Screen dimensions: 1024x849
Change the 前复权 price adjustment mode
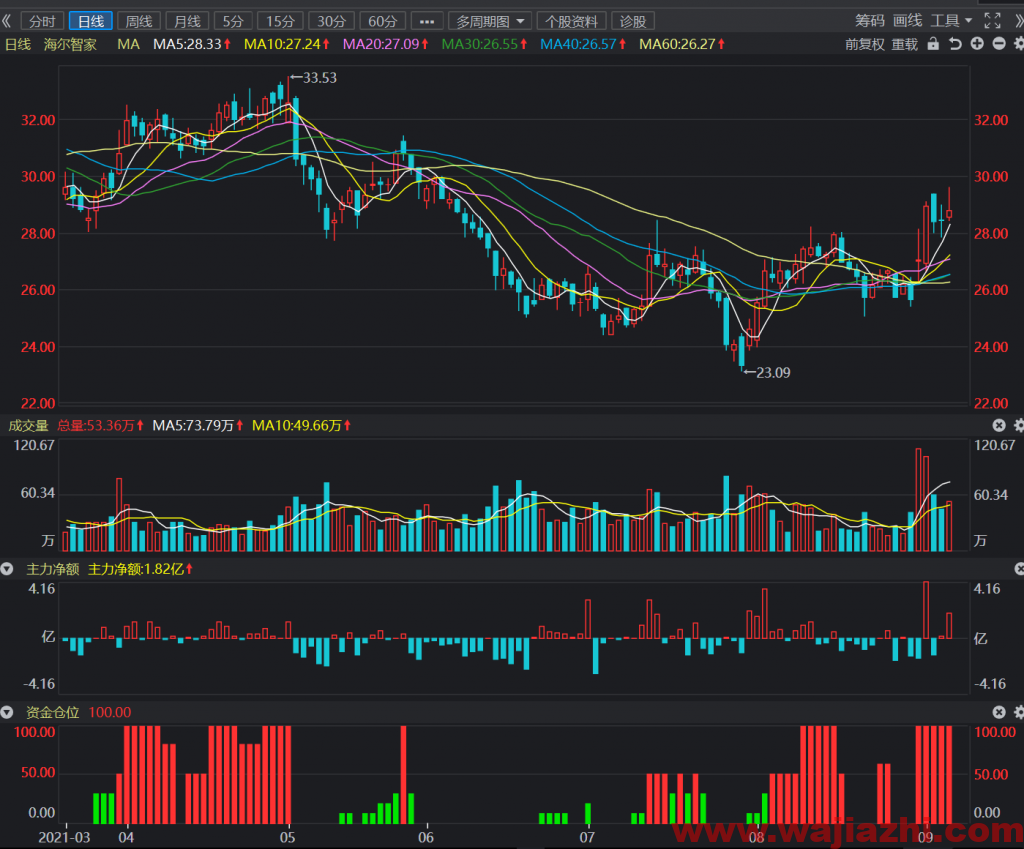coord(865,44)
